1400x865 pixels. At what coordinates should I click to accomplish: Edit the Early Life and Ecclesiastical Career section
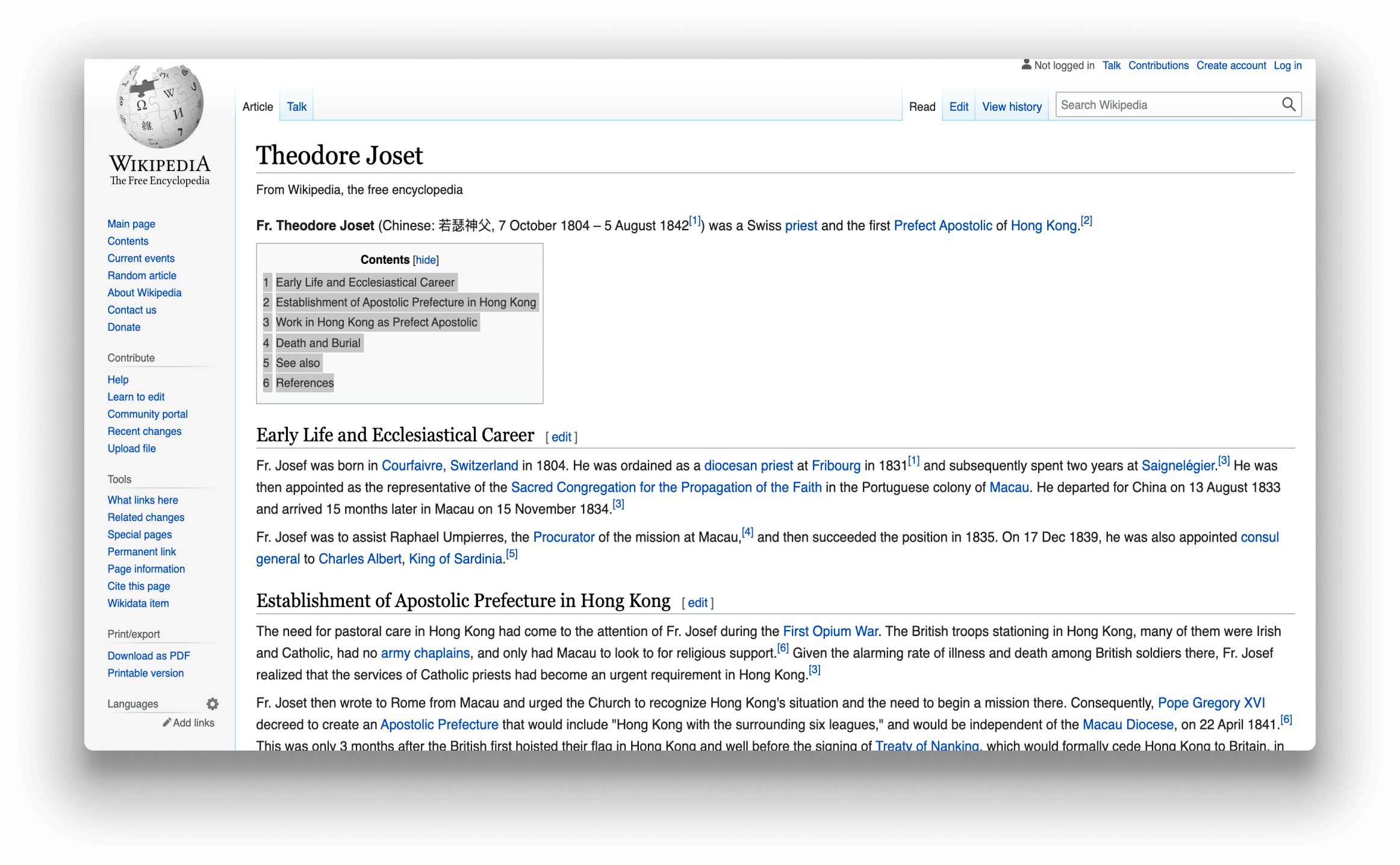561,437
